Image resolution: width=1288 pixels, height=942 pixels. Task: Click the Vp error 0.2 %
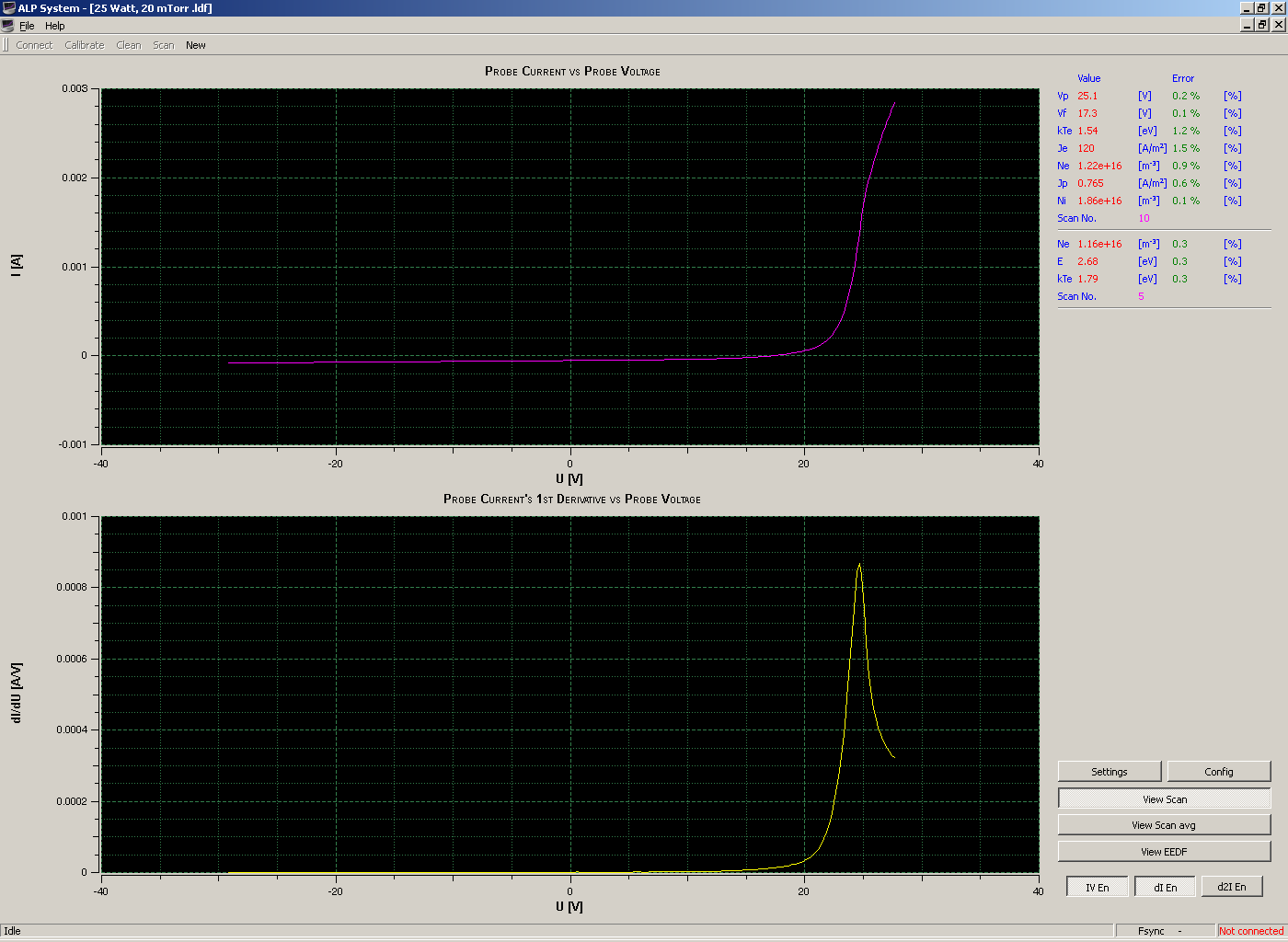click(1186, 96)
